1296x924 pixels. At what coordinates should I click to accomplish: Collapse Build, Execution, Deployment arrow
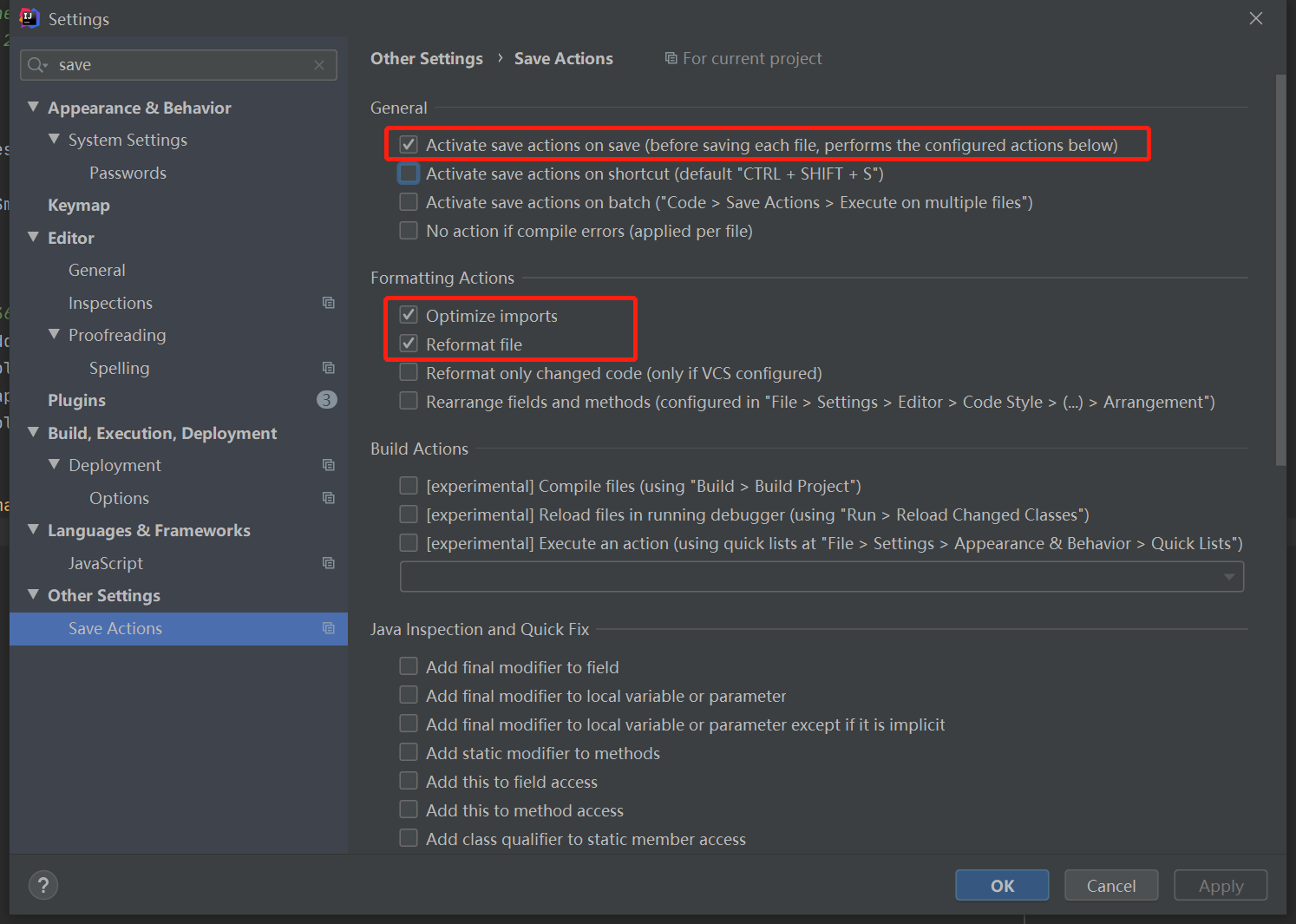coord(33,432)
